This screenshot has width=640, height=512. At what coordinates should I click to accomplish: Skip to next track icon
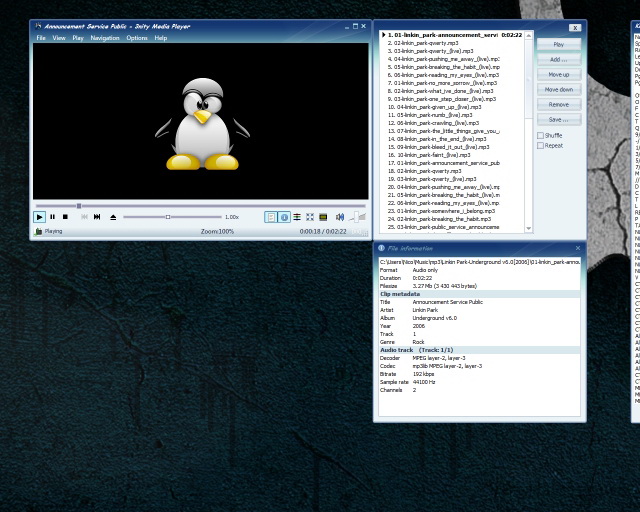(97, 217)
